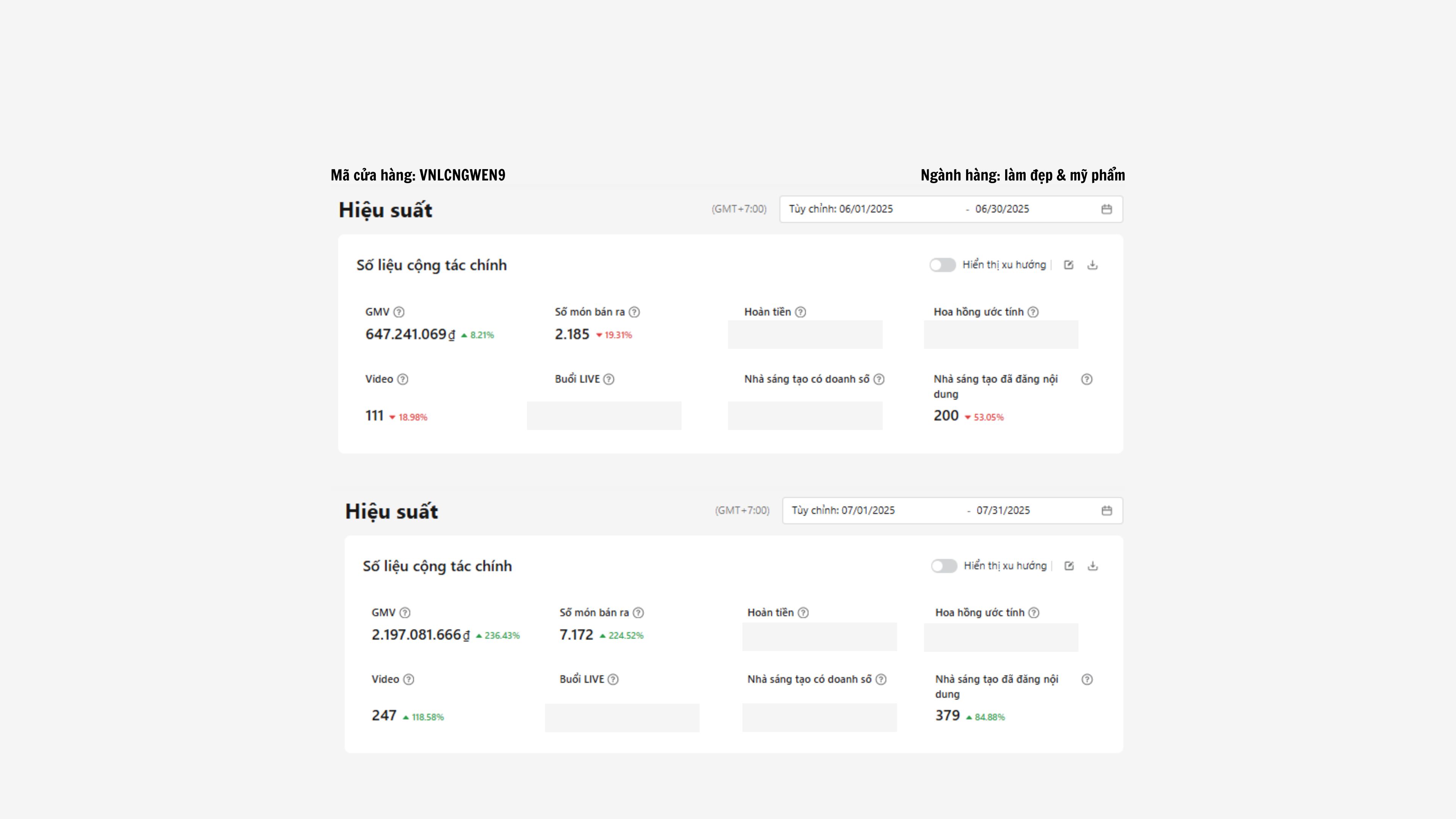Click Hoa hồng ước tính help icon in July panel
Image resolution: width=1456 pixels, height=819 pixels.
tap(1033, 613)
